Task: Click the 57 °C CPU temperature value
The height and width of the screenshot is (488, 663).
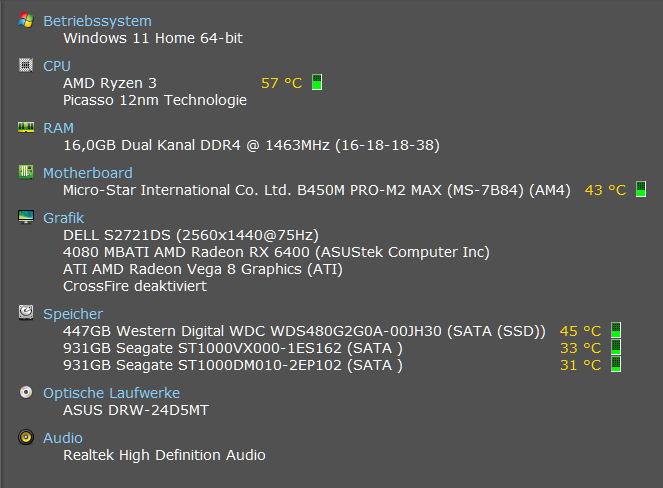Action: tap(281, 83)
